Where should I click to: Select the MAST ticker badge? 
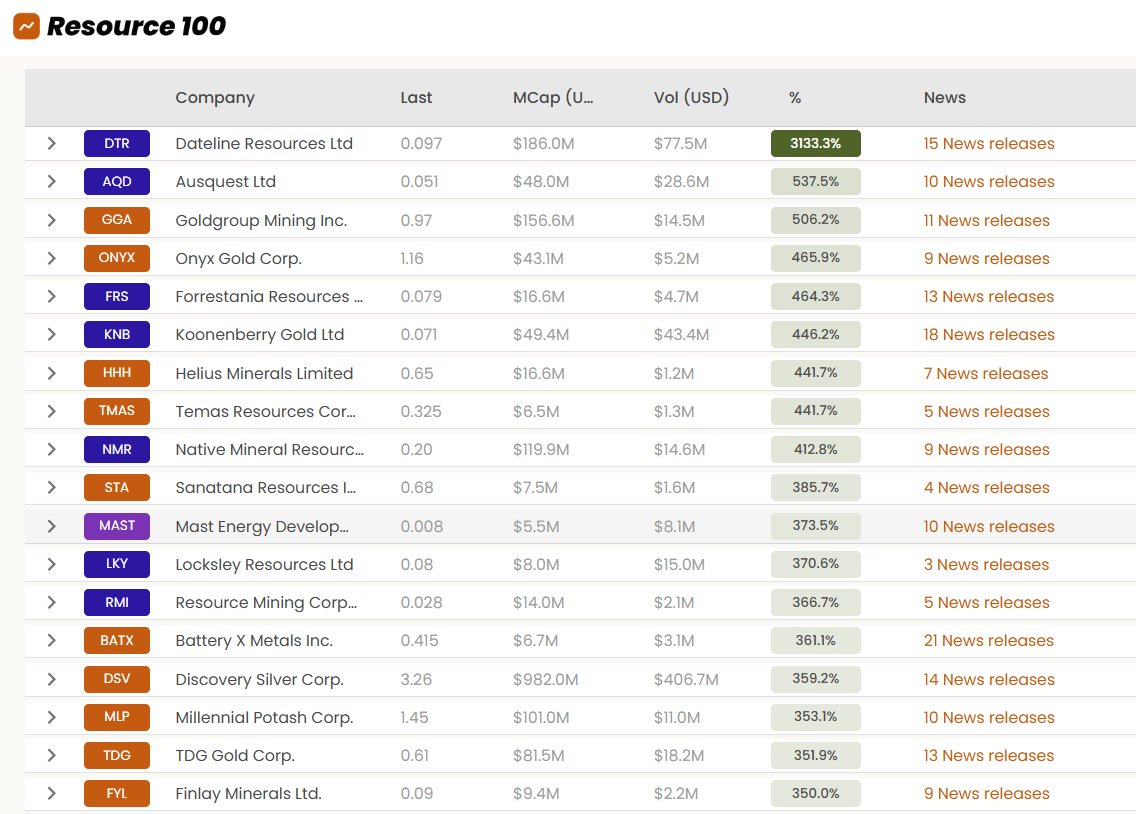click(117, 526)
